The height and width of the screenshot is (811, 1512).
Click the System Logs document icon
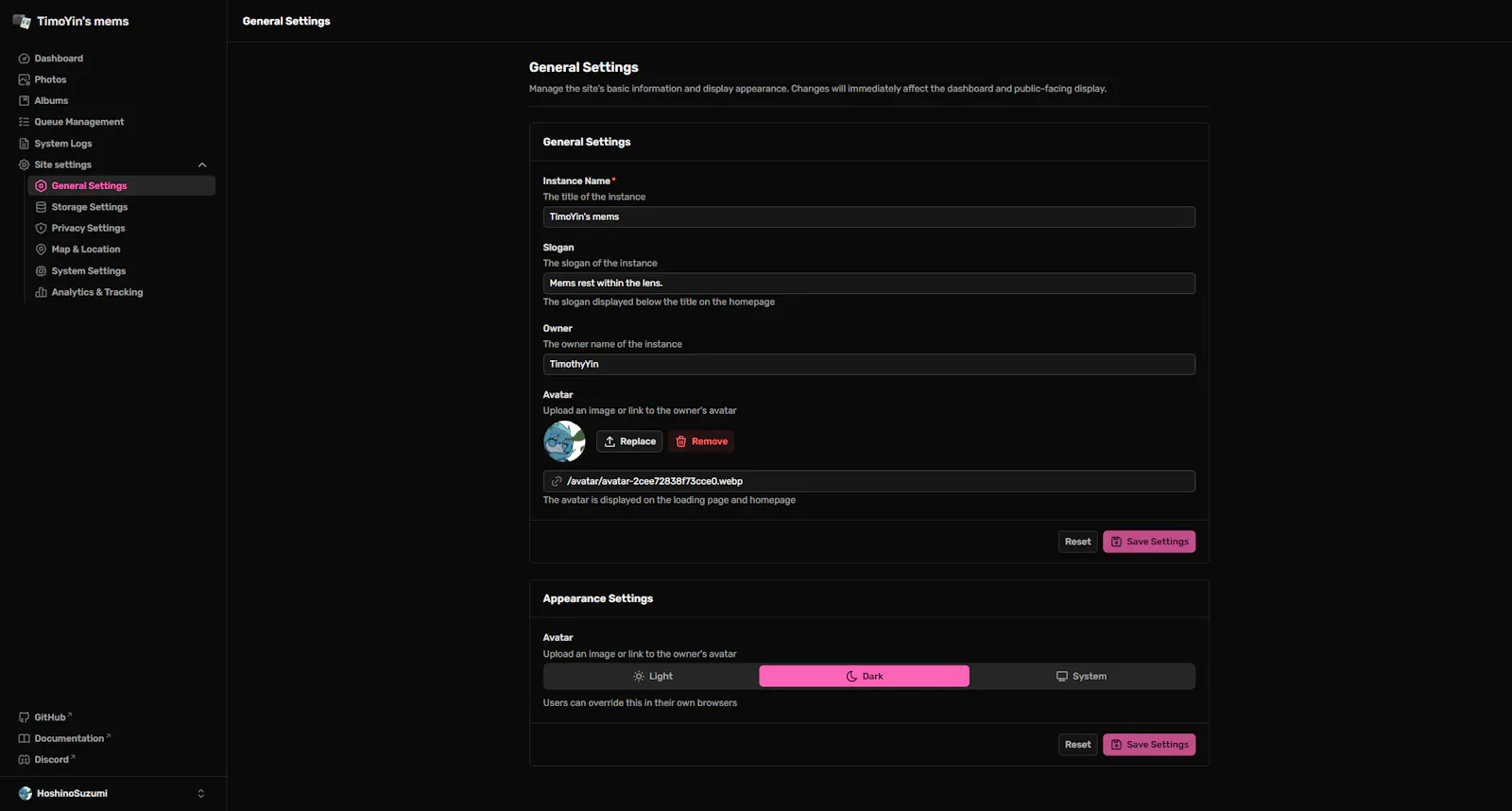25,144
